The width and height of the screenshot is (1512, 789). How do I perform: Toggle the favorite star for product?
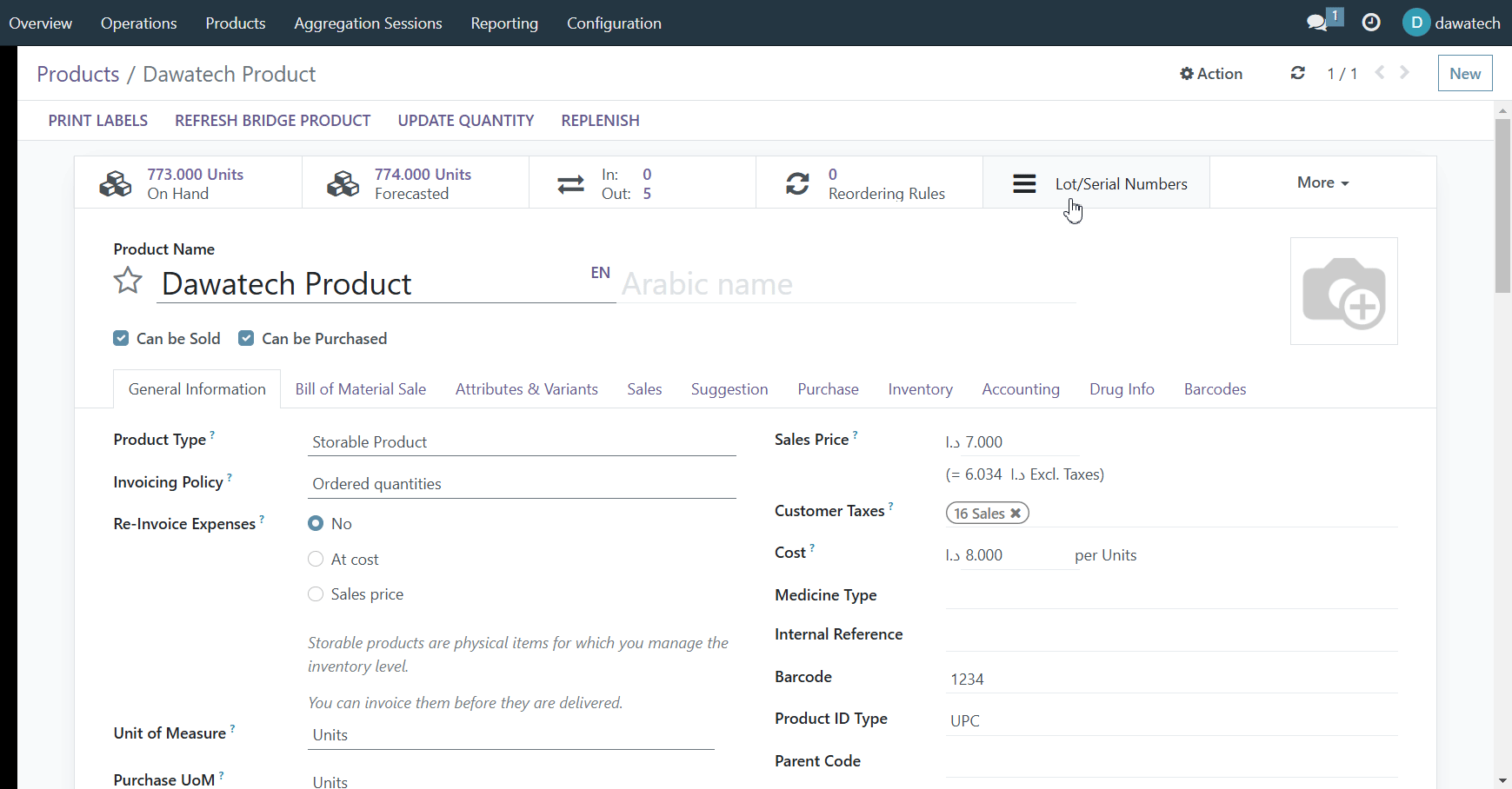(x=128, y=281)
